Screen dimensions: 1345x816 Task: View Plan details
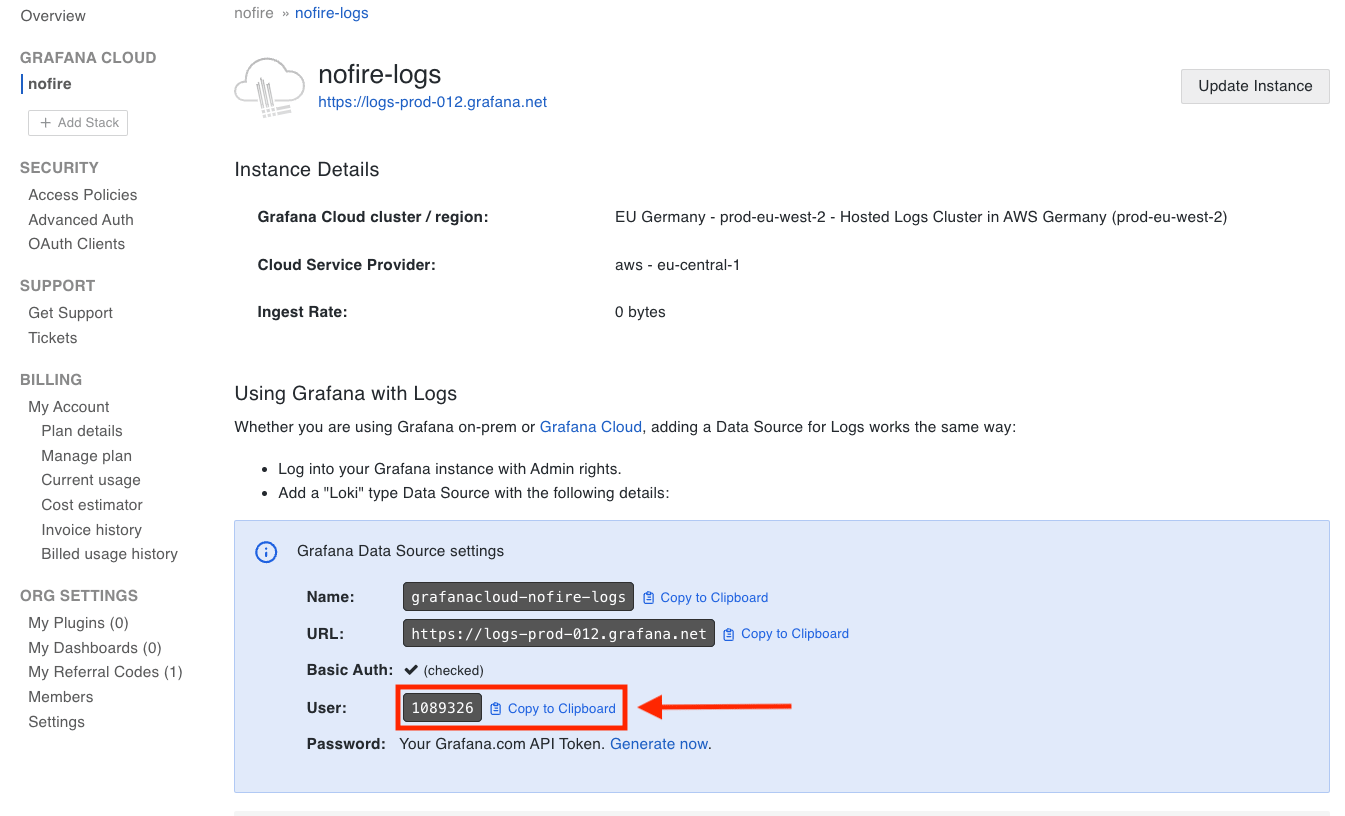pyautogui.click(x=82, y=431)
